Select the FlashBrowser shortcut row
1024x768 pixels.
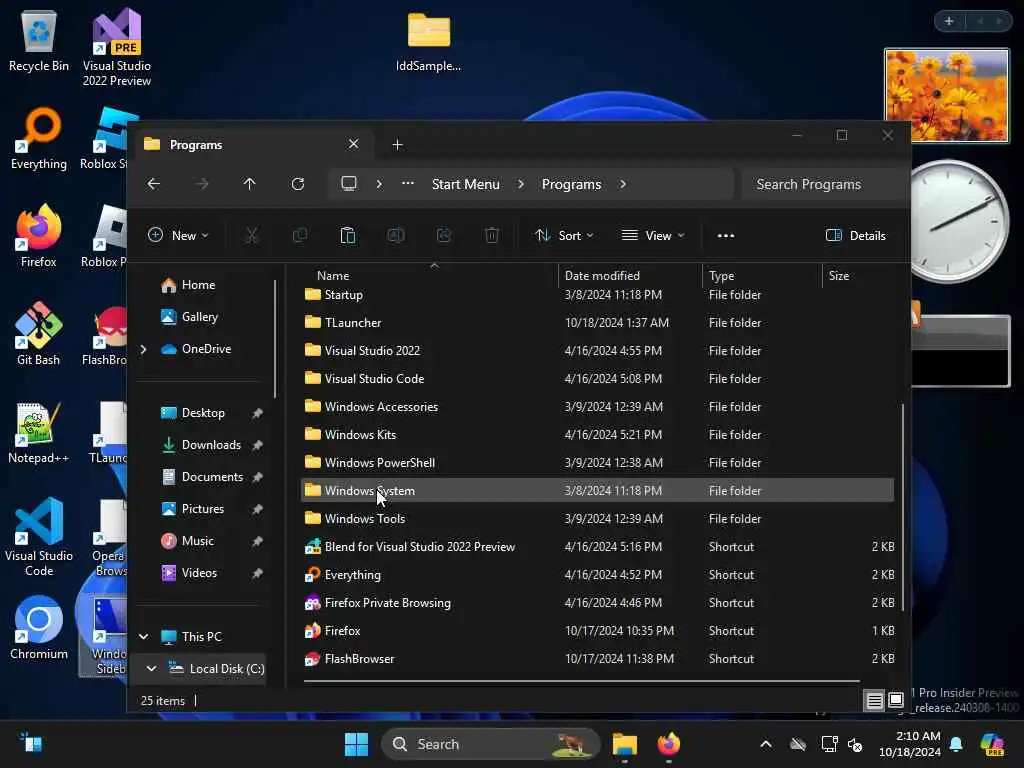(597, 659)
